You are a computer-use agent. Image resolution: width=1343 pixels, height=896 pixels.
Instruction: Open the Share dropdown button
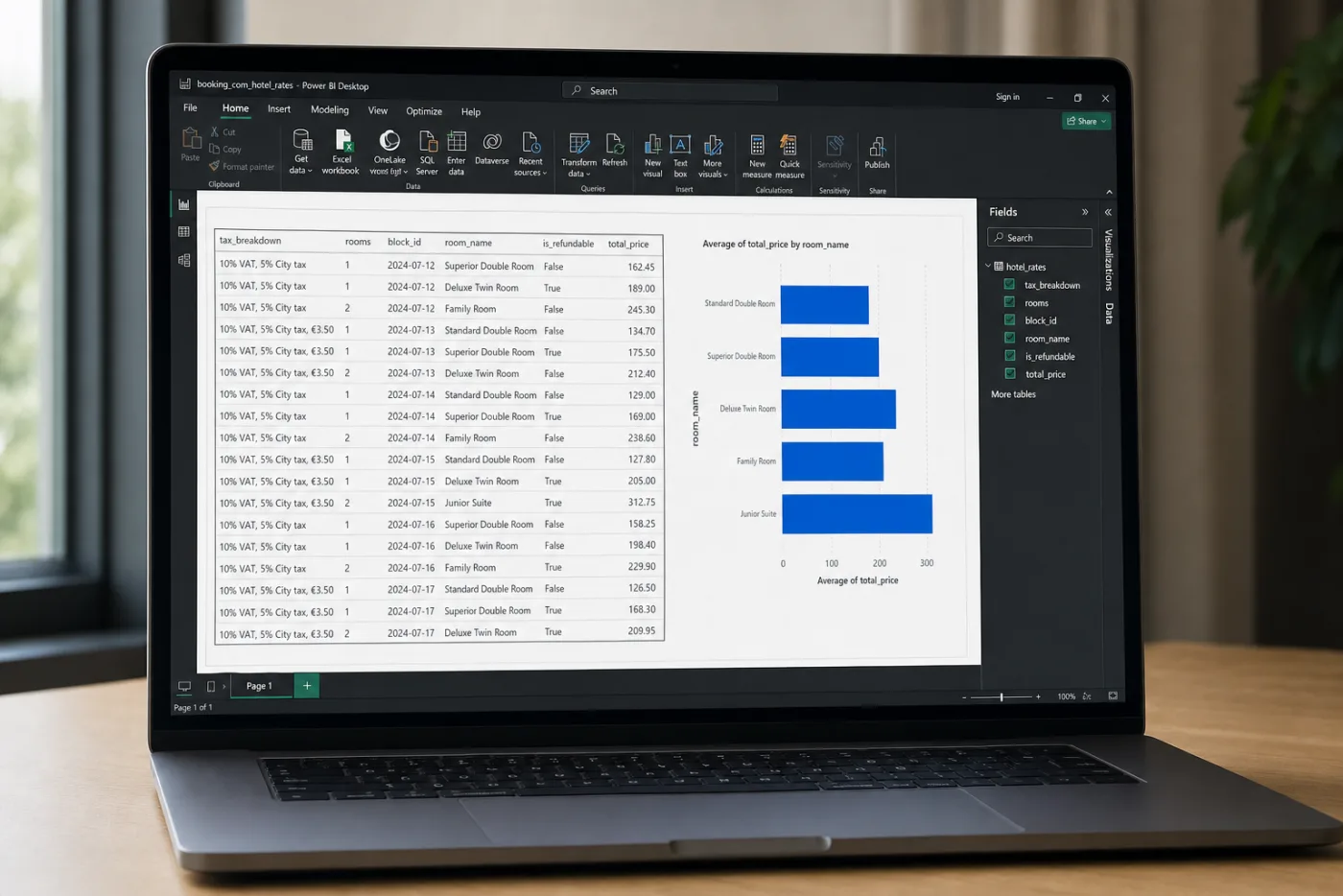point(1087,121)
